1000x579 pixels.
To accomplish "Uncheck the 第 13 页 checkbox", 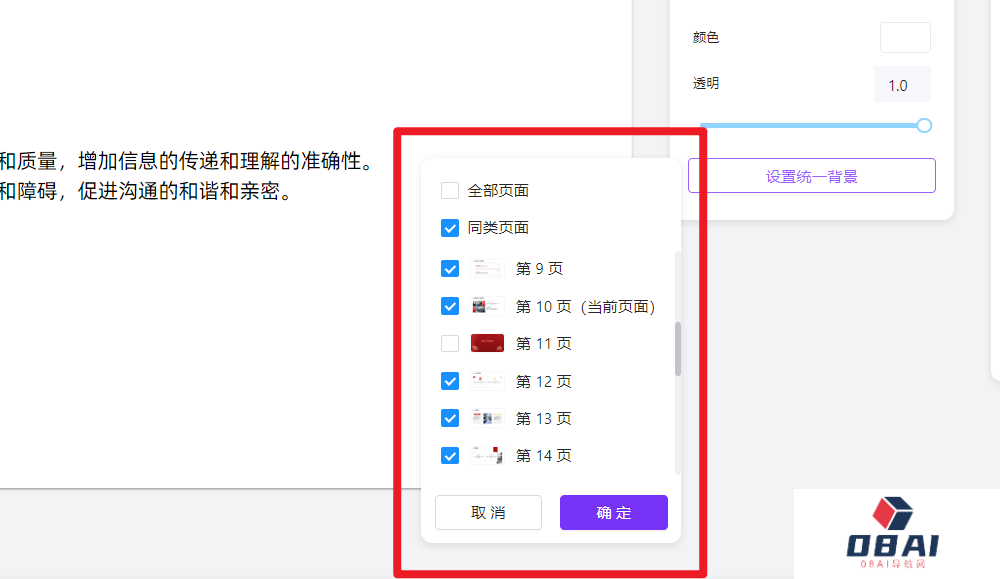I will point(449,418).
